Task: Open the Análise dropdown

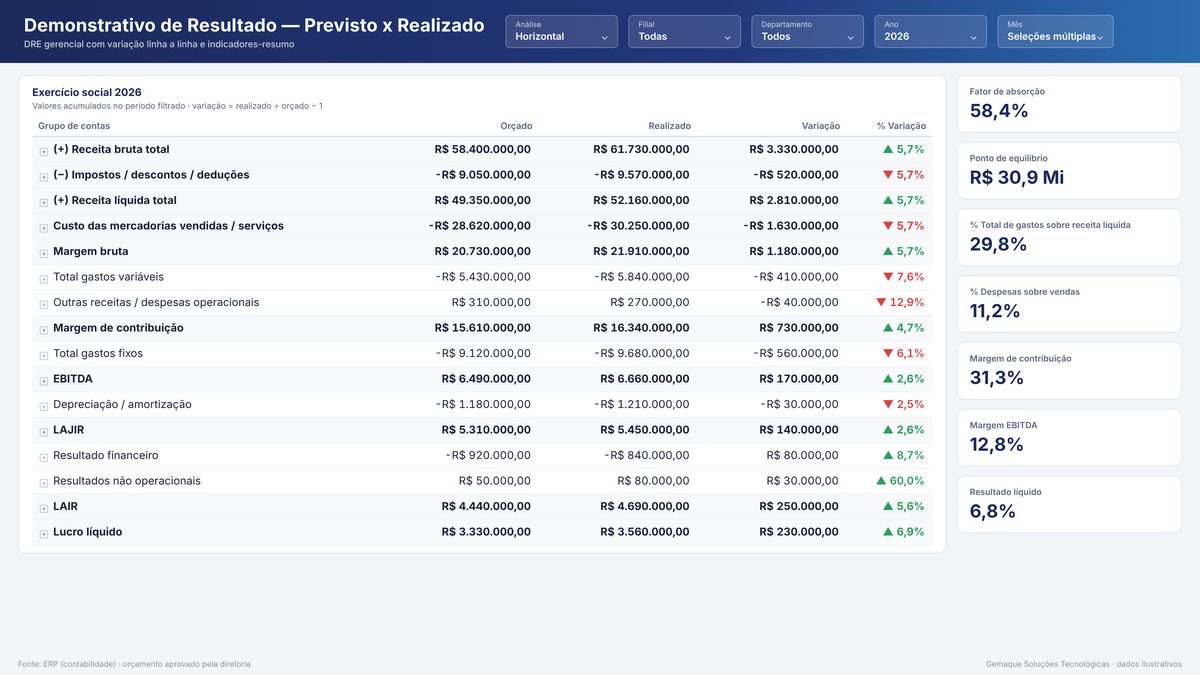Action: pyautogui.click(x=562, y=31)
